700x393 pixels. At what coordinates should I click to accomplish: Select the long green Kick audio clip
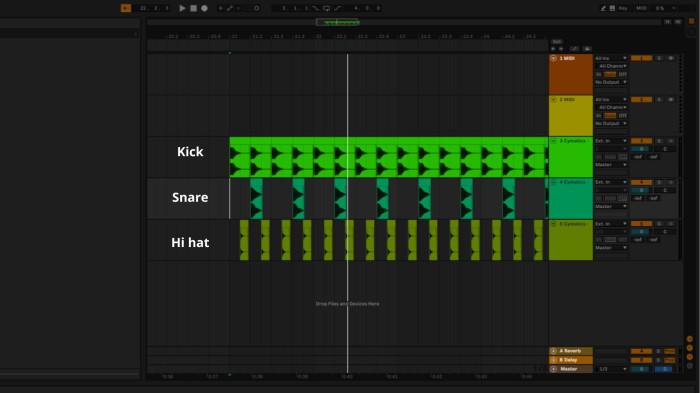pyautogui.click(x=389, y=157)
